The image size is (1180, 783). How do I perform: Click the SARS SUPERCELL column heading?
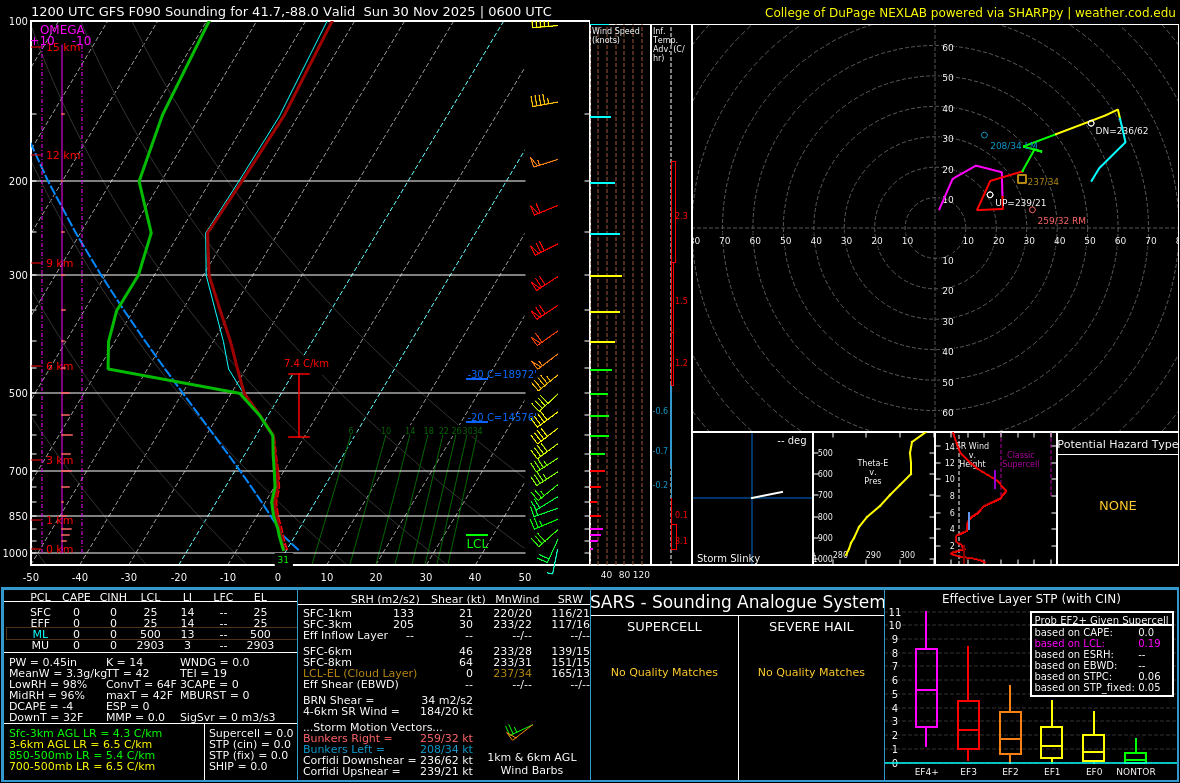coord(665,627)
